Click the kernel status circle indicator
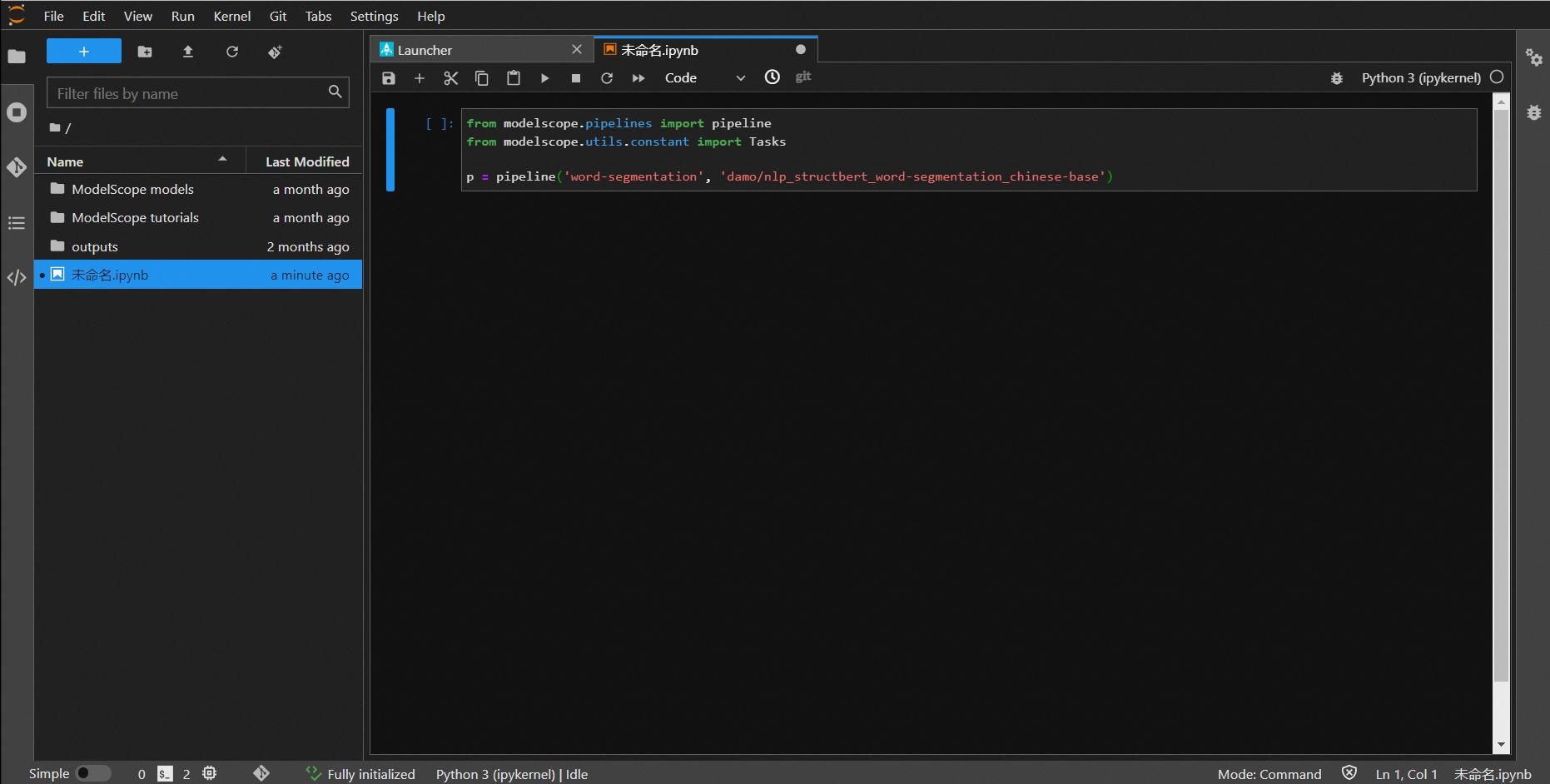 (1497, 77)
